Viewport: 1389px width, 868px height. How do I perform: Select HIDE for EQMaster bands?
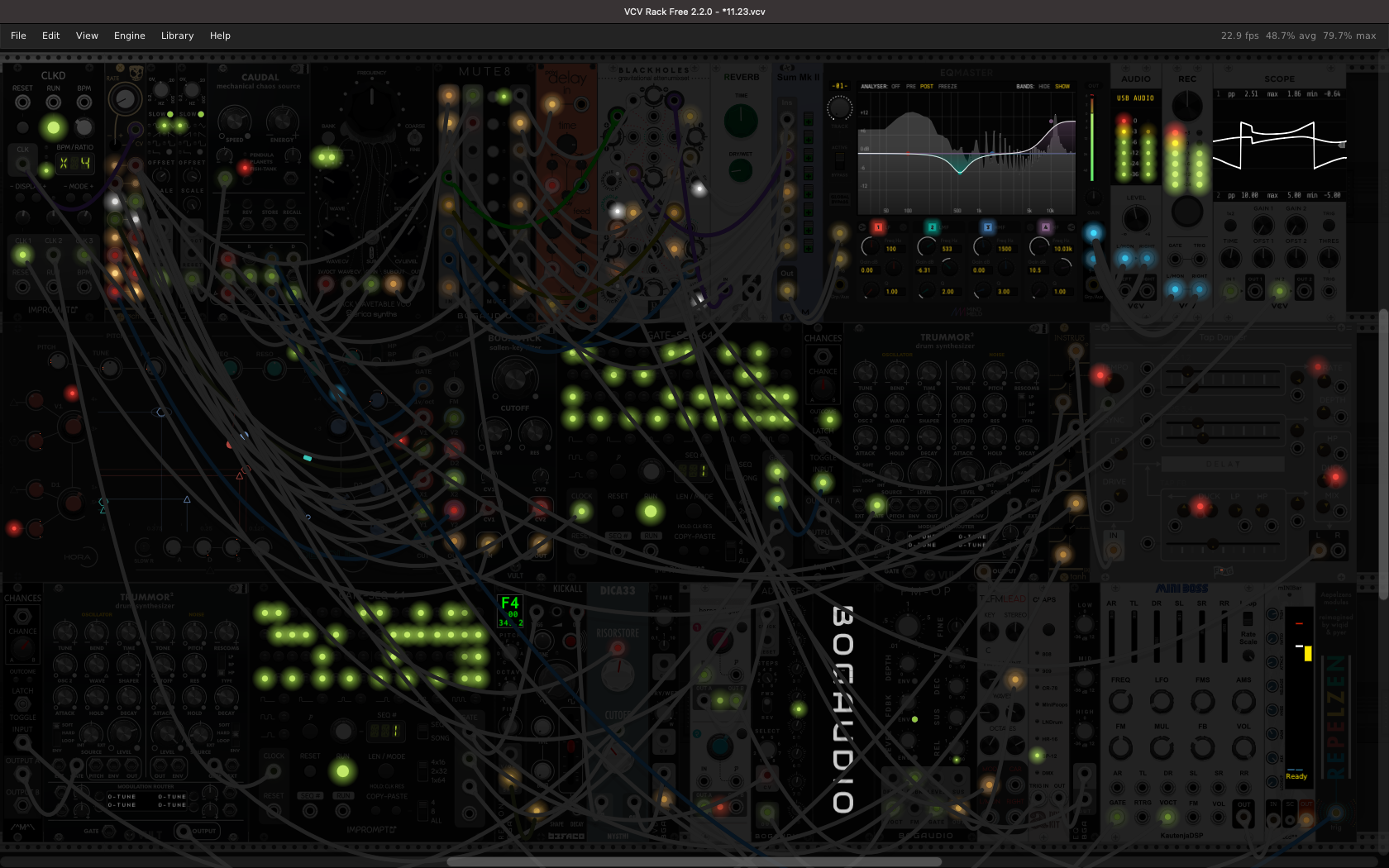click(x=1044, y=86)
